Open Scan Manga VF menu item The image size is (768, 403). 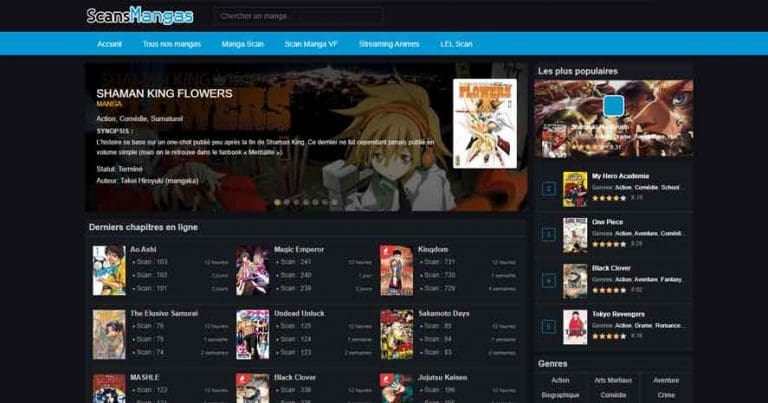click(311, 44)
